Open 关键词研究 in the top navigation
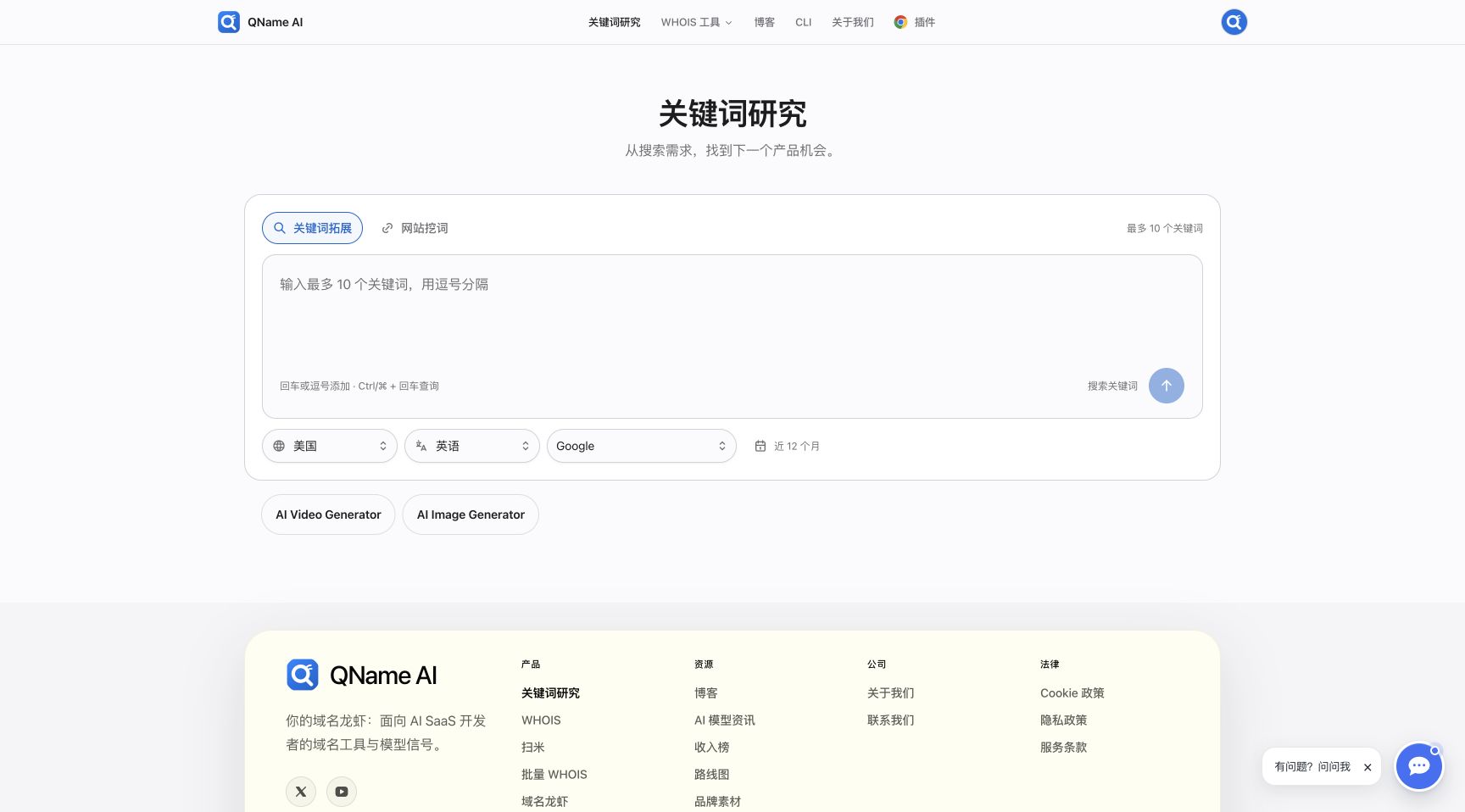Image resolution: width=1465 pixels, height=812 pixels. pyautogui.click(x=615, y=22)
